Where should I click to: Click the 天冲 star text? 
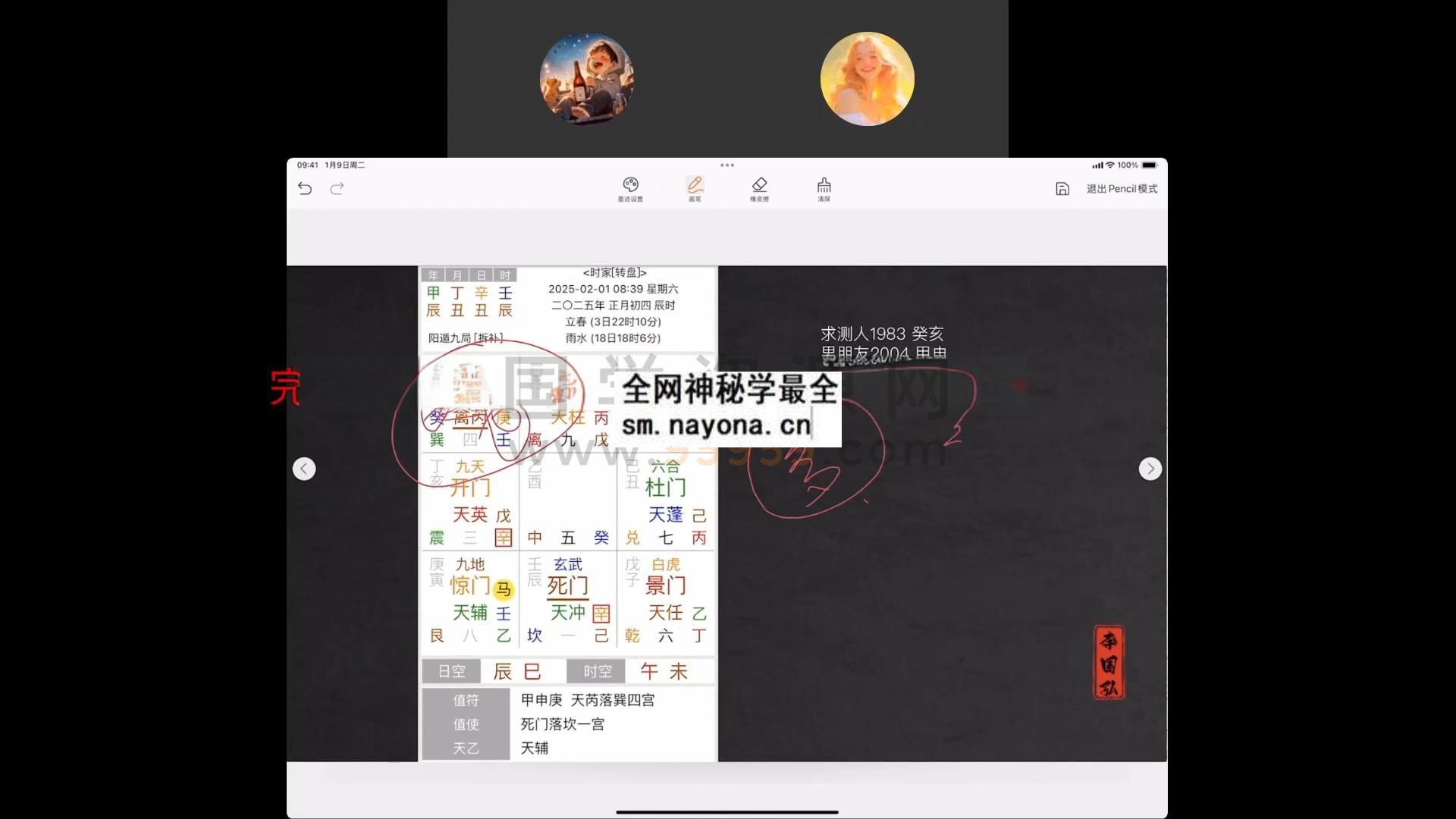tap(568, 613)
